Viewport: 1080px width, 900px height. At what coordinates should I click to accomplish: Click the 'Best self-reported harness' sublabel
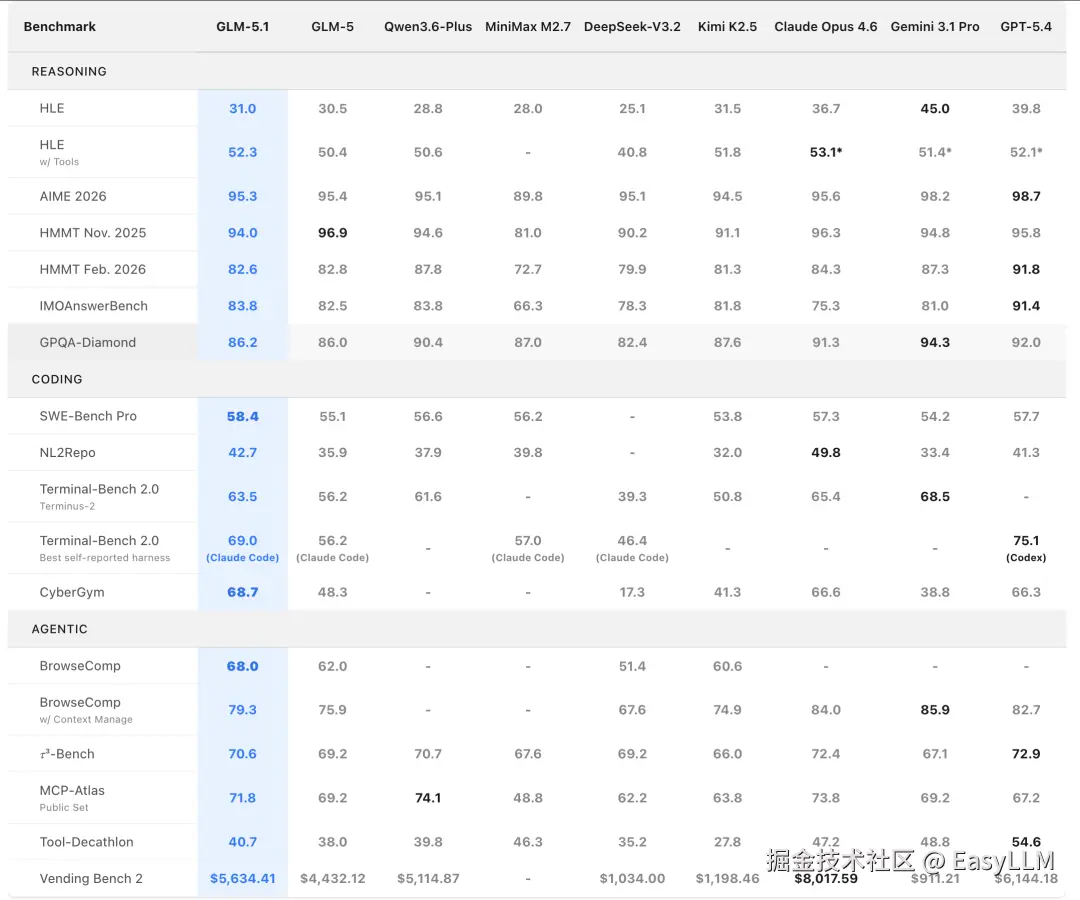tap(105, 558)
